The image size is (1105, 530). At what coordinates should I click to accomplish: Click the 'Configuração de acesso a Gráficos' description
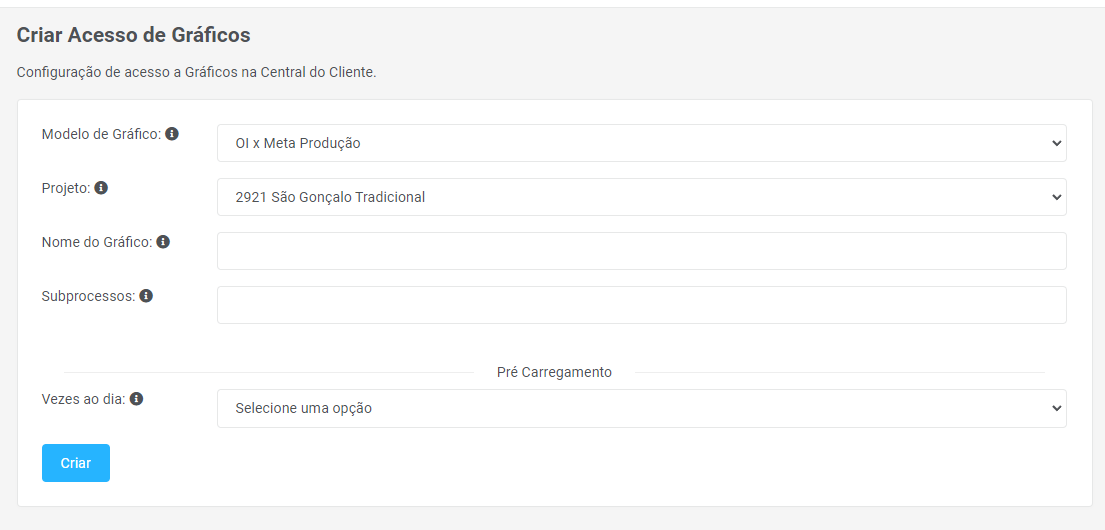coord(196,73)
